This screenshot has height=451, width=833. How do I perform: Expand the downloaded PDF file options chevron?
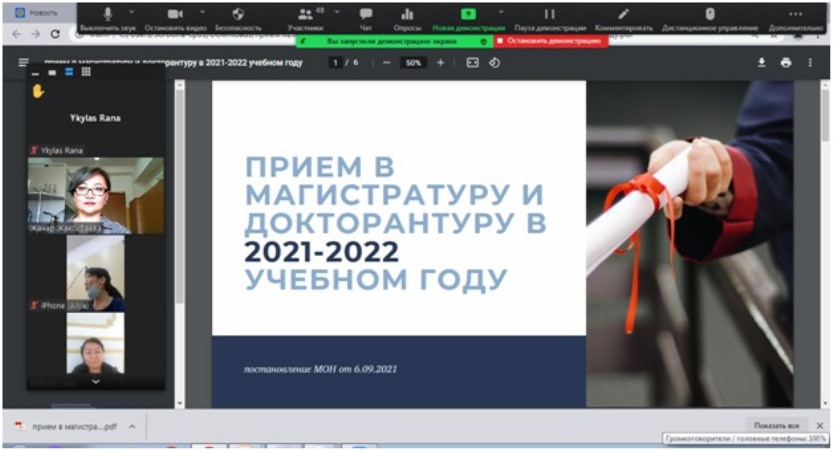tap(132, 425)
